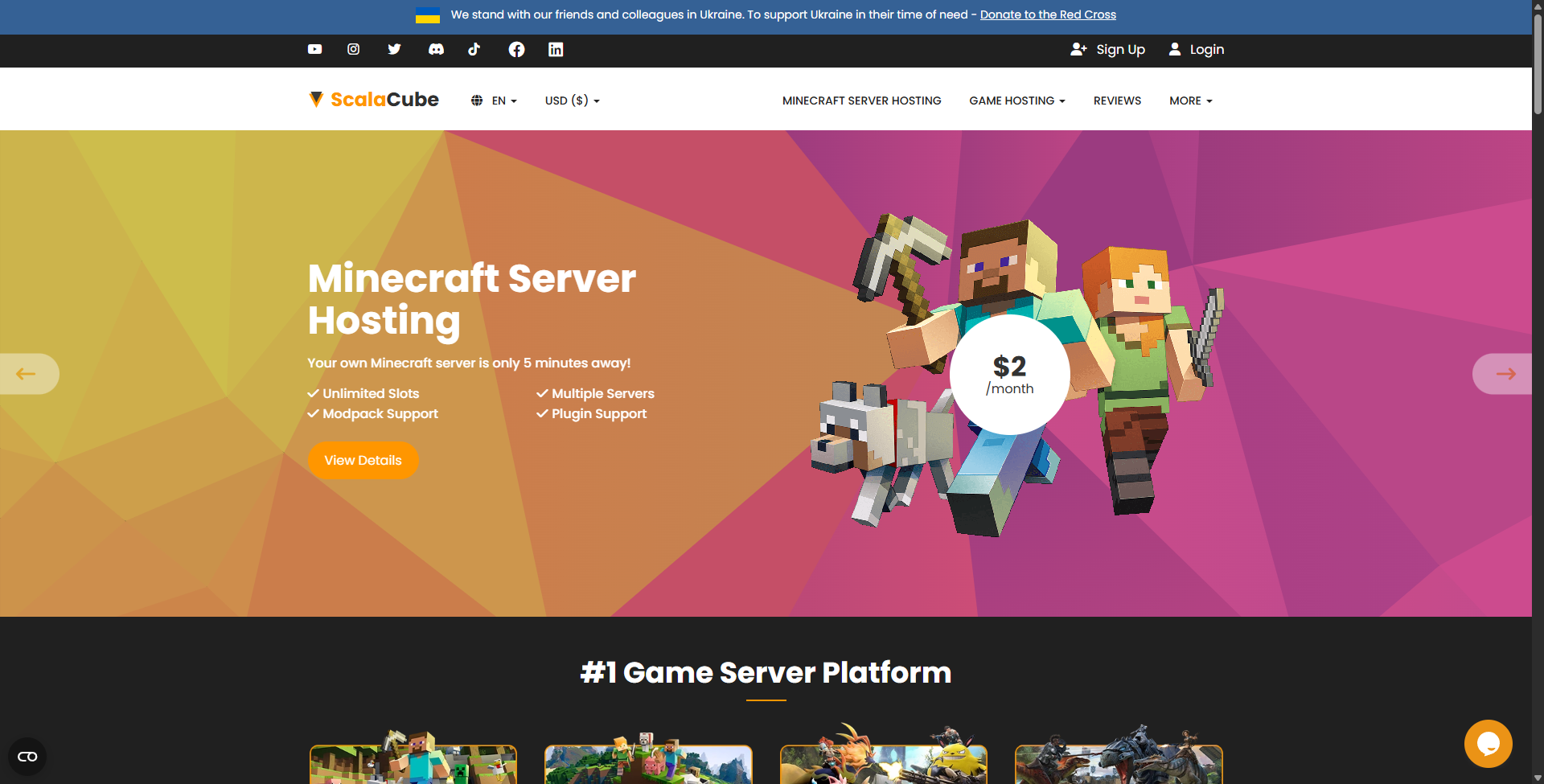Expand the More menu
This screenshot has height=784, width=1544.
pos(1191,101)
